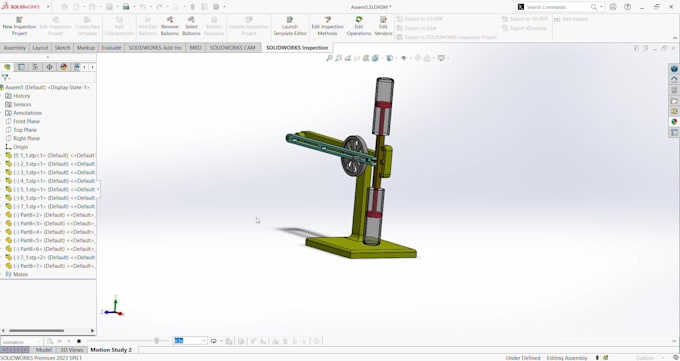Open Appearances task pane color ball

(674, 122)
